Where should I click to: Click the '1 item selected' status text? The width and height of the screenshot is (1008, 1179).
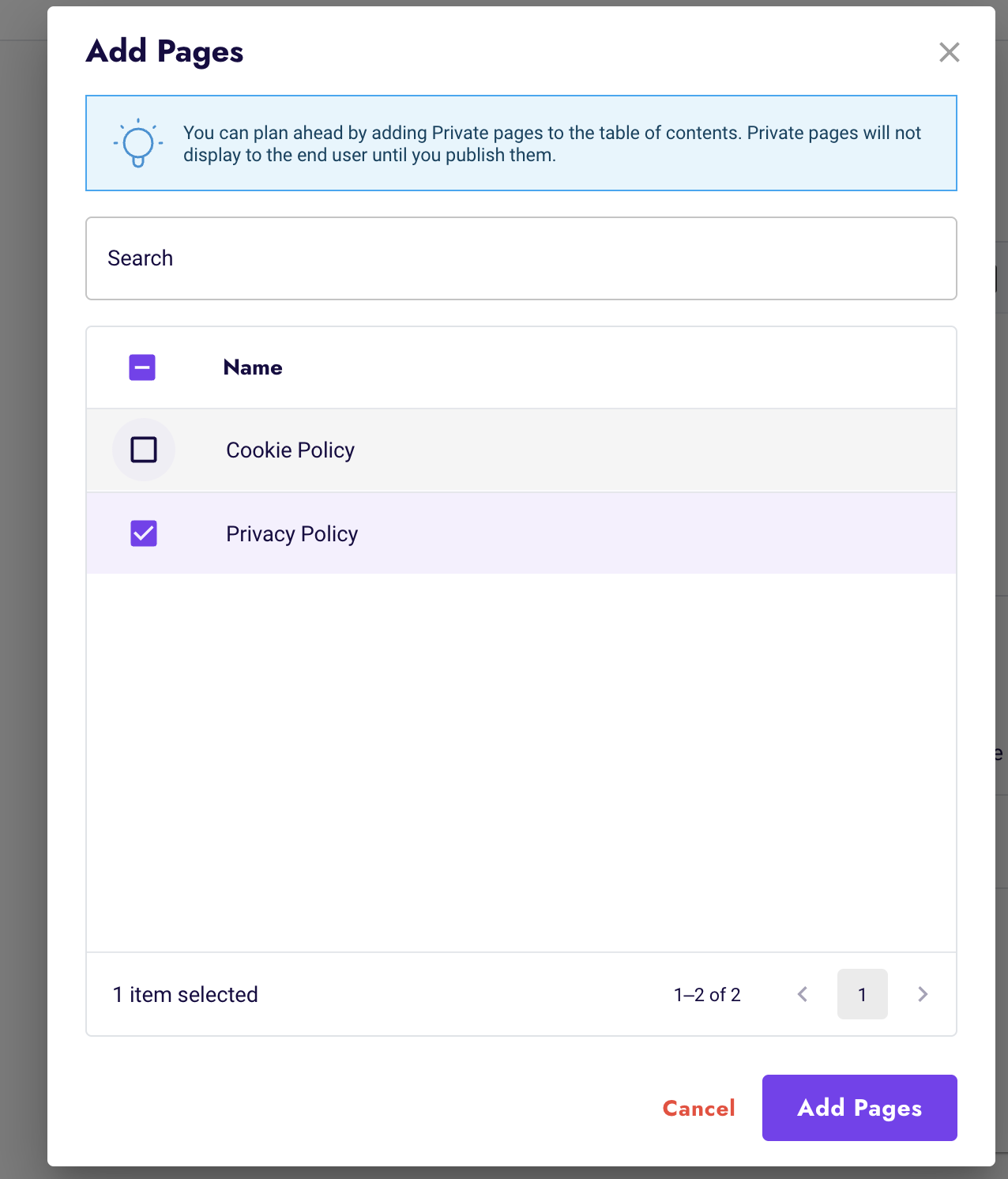pos(186,994)
